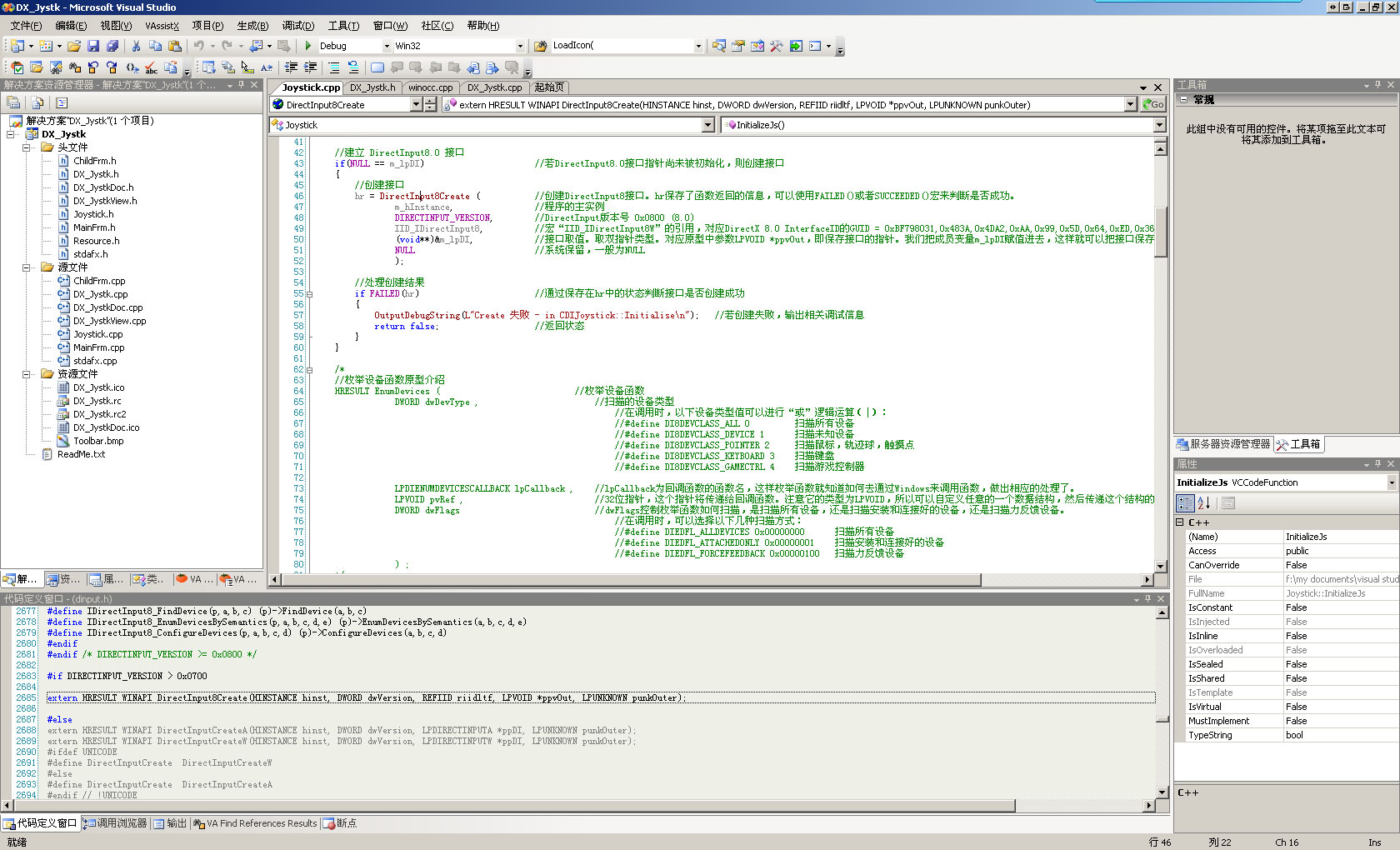Click the Save file toolbar icon
The height and width of the screenshot is (850, 1400).
(x=93, y=46)
